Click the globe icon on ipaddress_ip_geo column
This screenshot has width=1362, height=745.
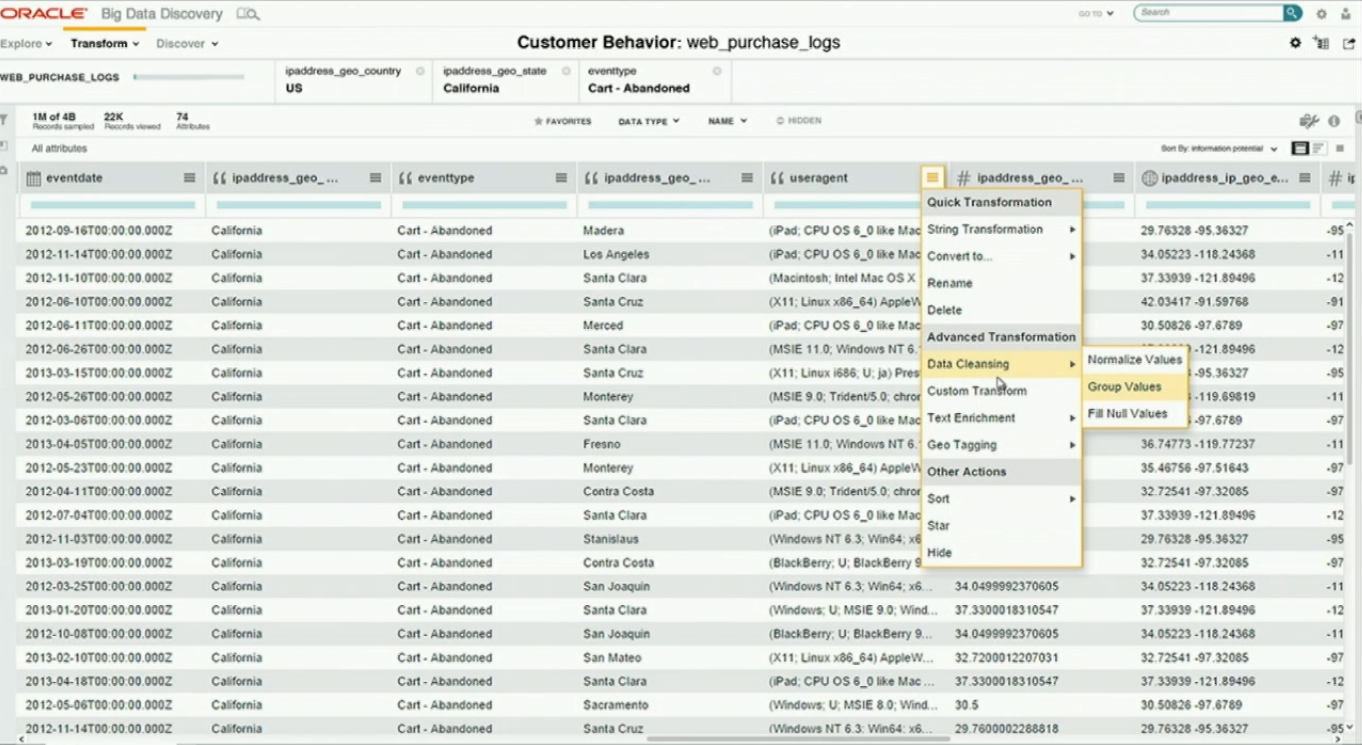(1149, 178)
